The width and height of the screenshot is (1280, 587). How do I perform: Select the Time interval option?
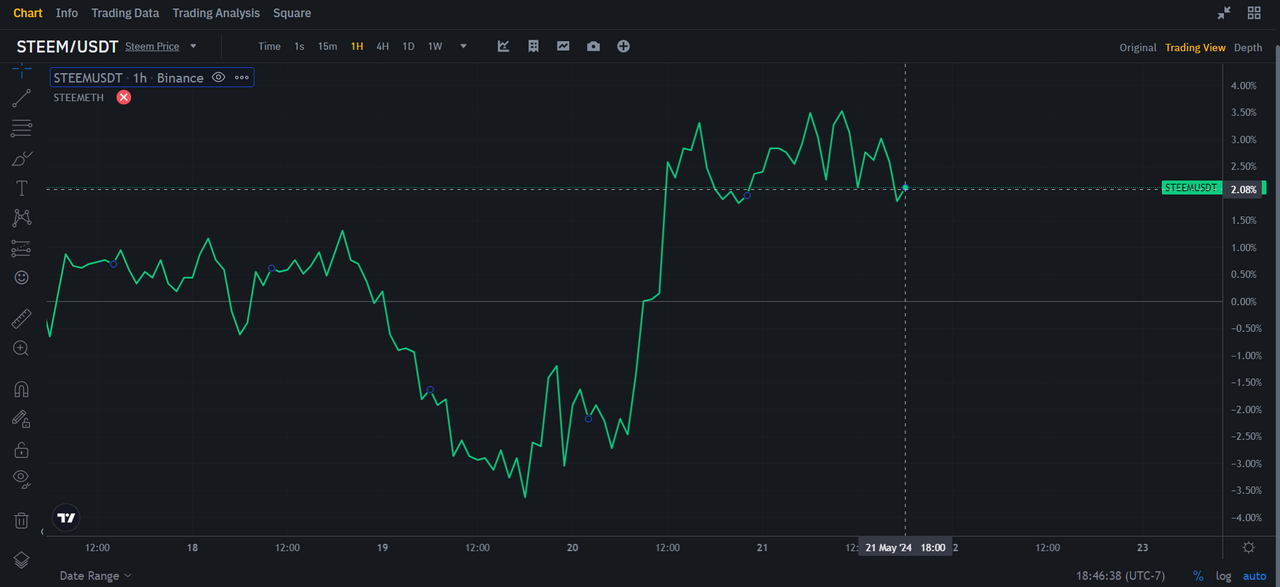click(x=269, y=46)
